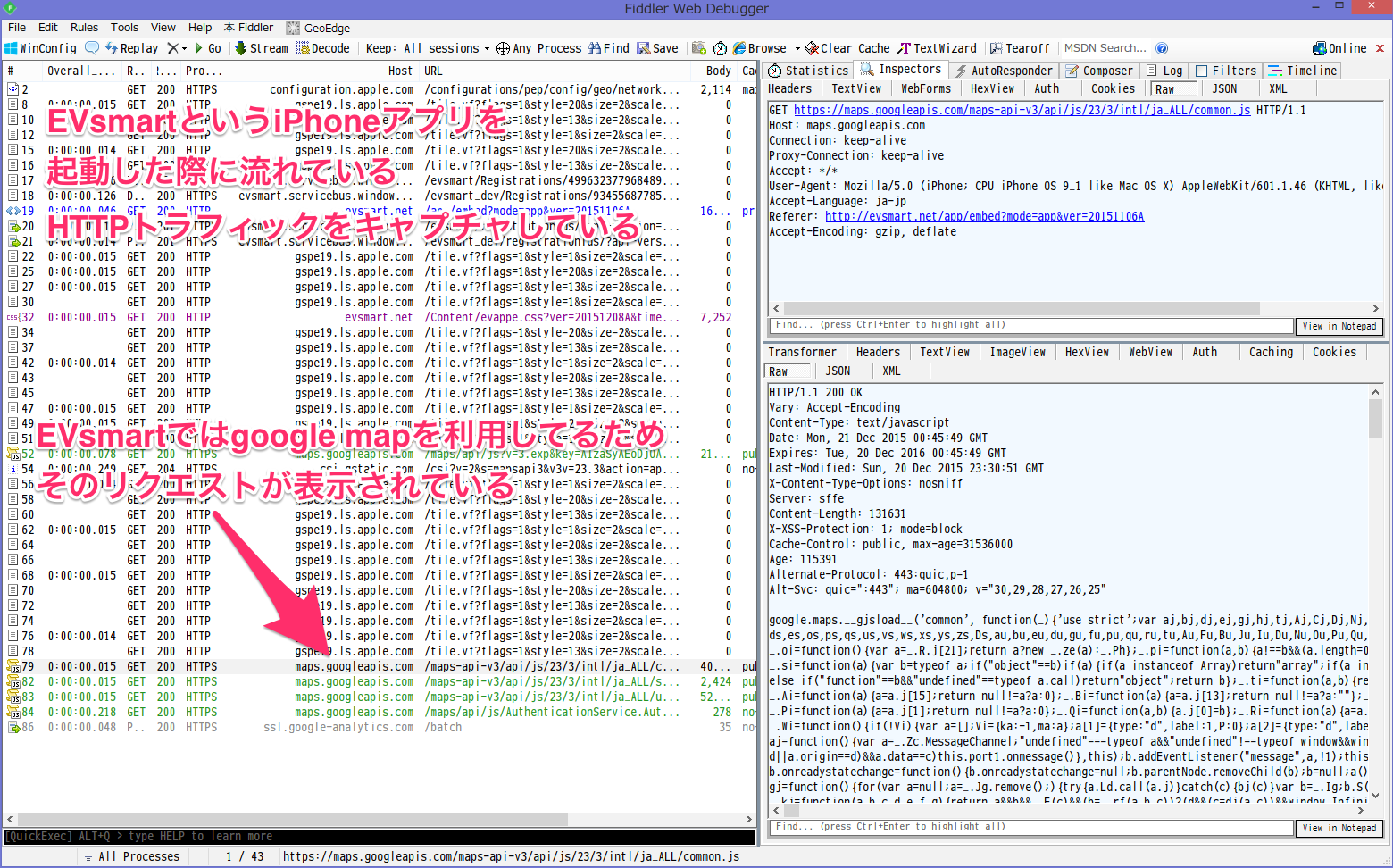Switch to the AutoResponder tab
Image resolution: width=1393 pixels, height=868 pixels.
pyautogui.click(x=1004, y=71)
